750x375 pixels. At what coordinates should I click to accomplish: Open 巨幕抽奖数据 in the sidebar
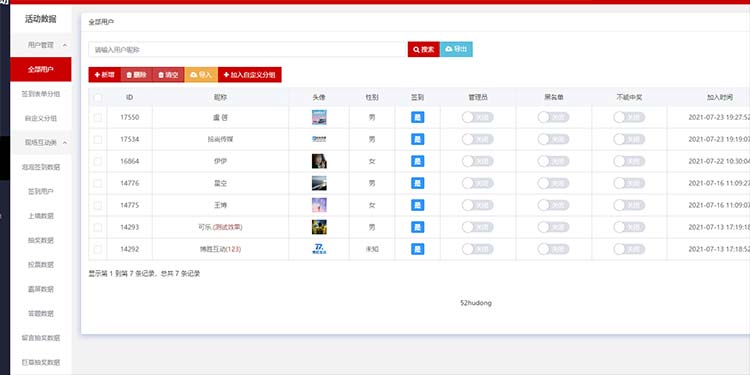coord(41,362)
